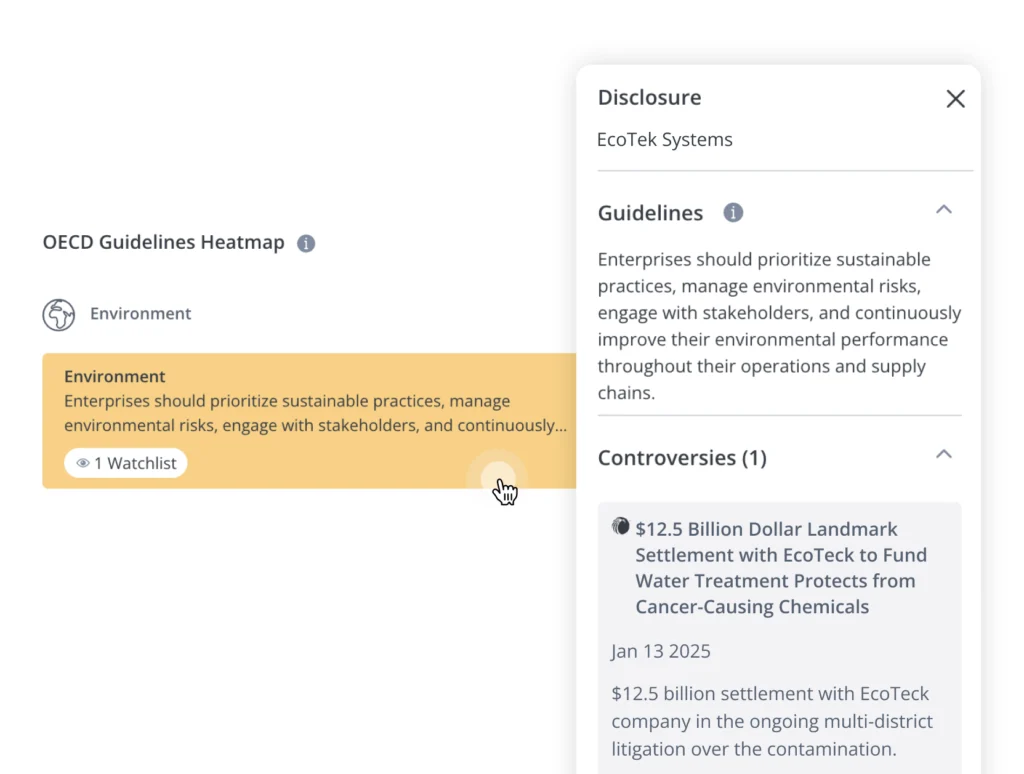
Task: Click the EcoTek Systems company name
Action: pos(664,140)
